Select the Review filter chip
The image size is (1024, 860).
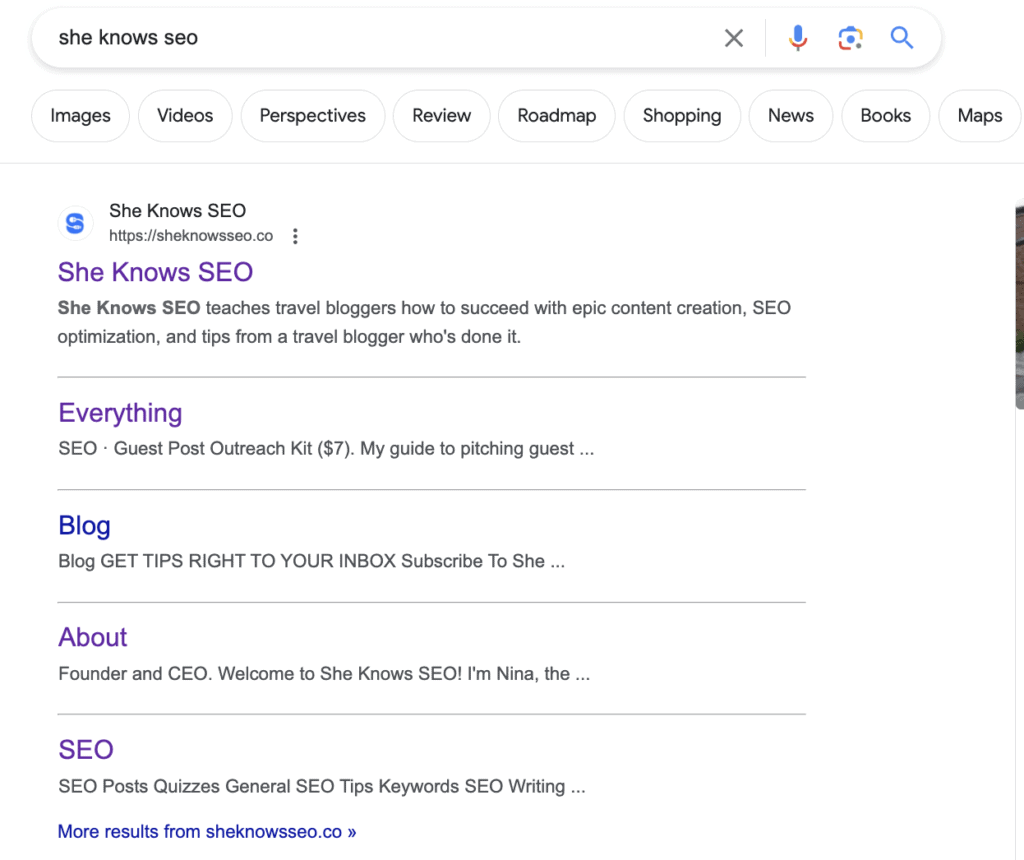point(441,116)
